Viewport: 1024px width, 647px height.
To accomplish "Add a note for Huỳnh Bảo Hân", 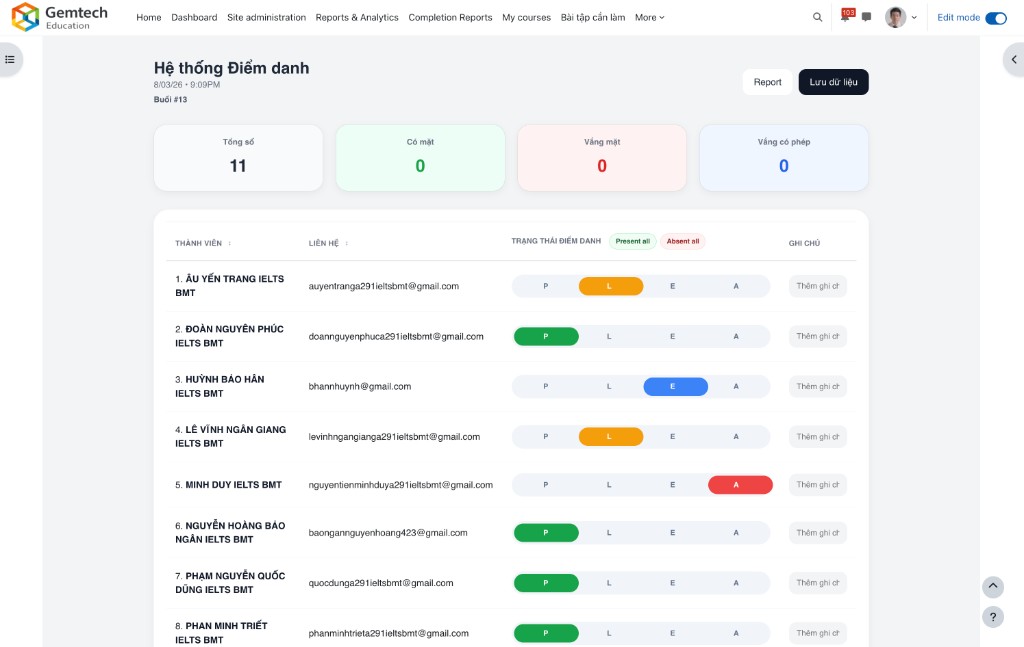I will (x=817, y=386).
